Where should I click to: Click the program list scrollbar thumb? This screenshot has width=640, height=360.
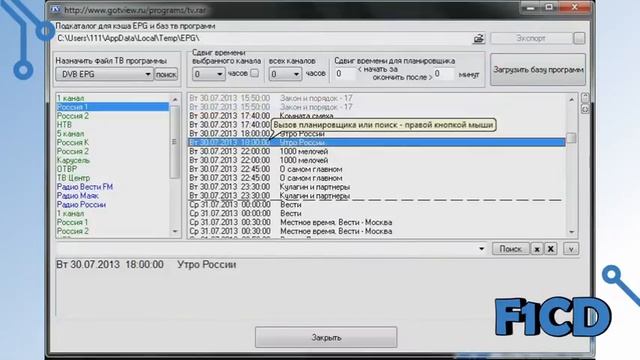click(x=571, y=138)
